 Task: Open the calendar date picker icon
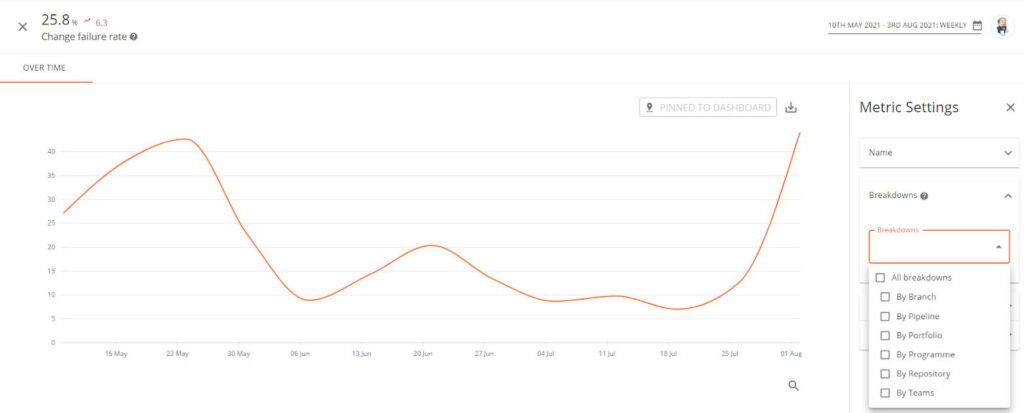(977, 26)
